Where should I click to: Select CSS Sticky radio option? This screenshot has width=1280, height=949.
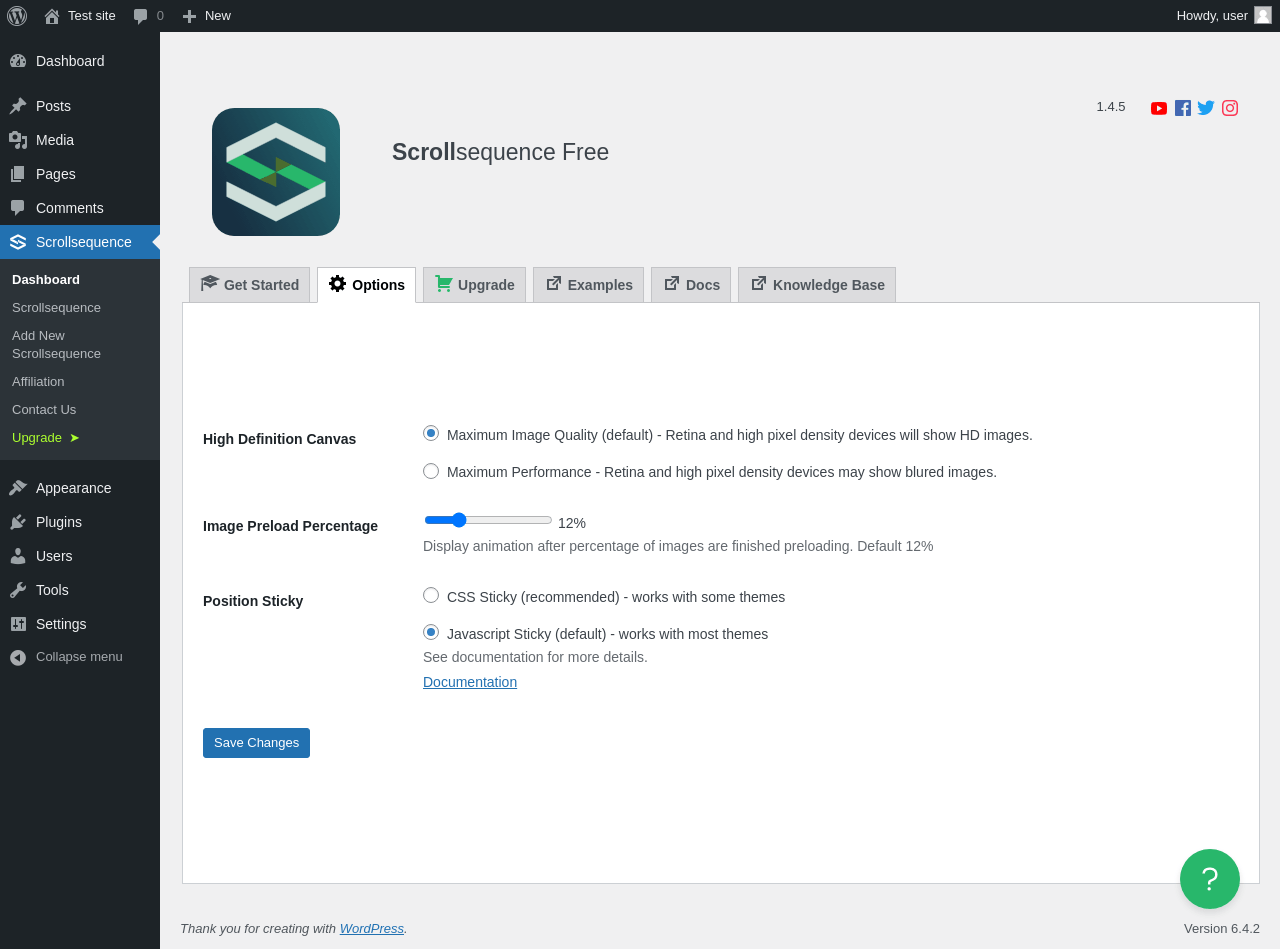click(x=431, y=595)
